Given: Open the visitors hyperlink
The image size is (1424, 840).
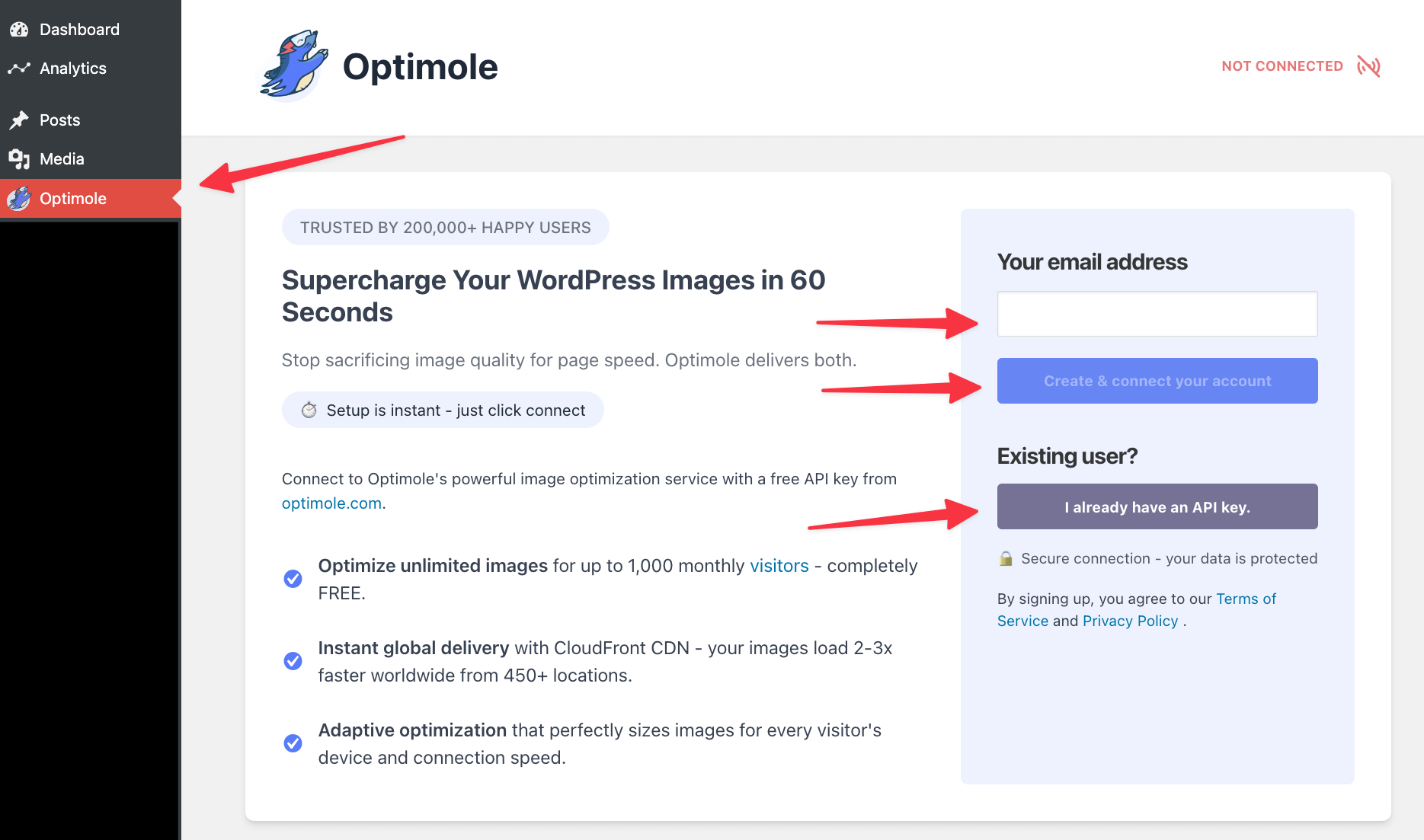Looking at the screenshot, I should (779, 566).
